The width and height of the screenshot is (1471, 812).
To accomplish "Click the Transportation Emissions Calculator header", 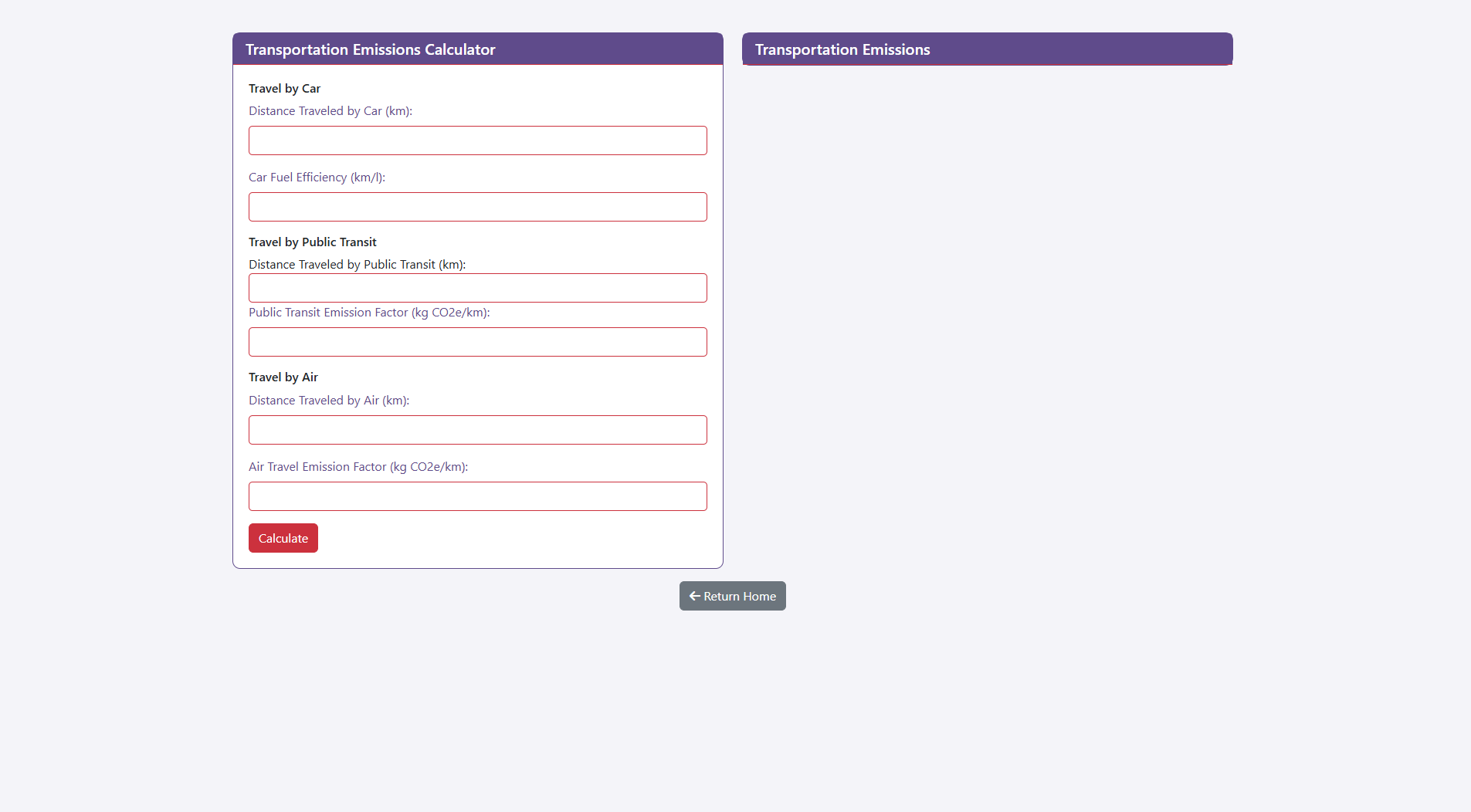I will pyautogui.click(x=370, y=49).
